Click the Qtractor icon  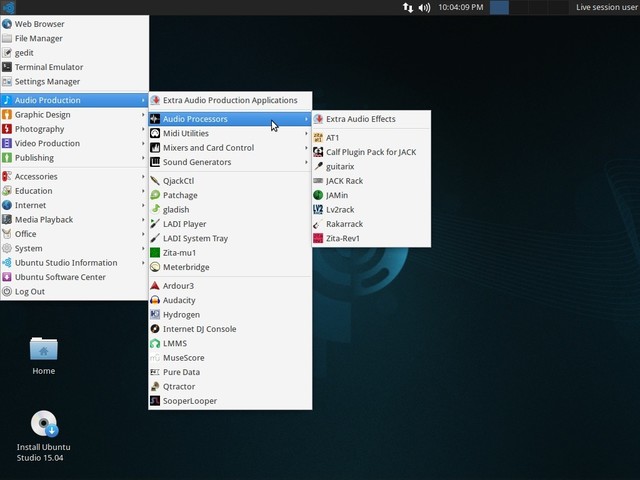(x=155, y=387)
